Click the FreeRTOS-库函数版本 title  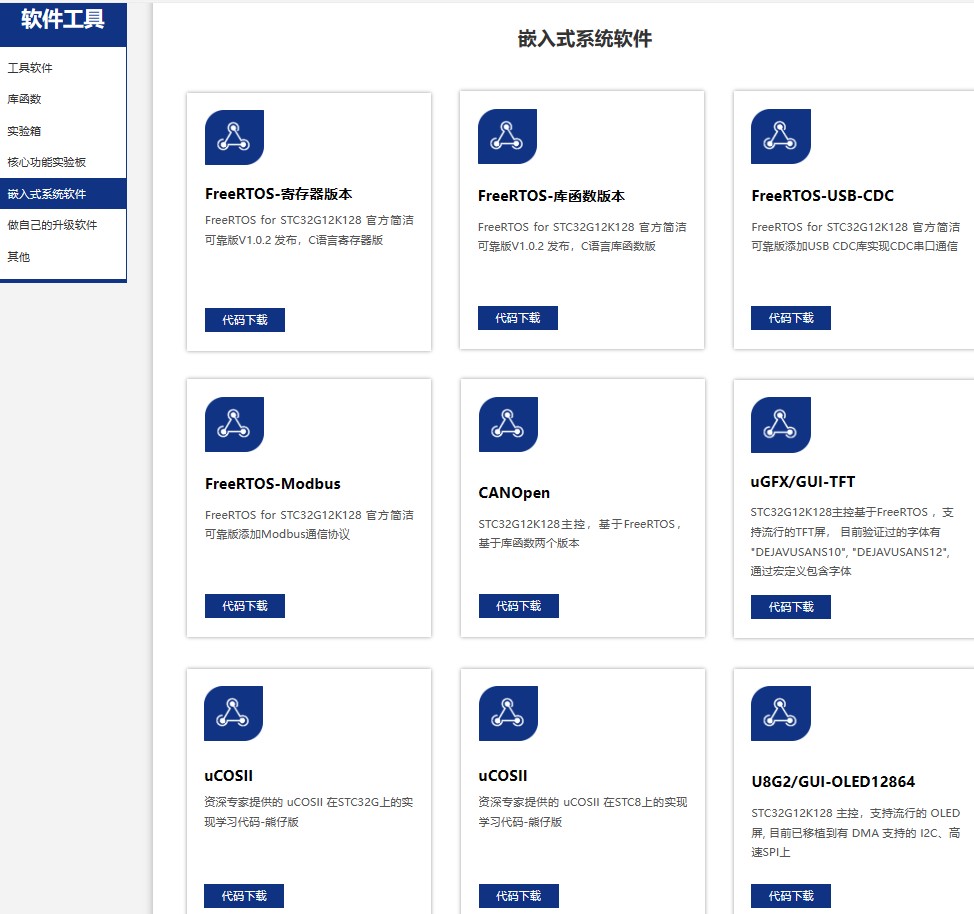click(x=551, y=196)
